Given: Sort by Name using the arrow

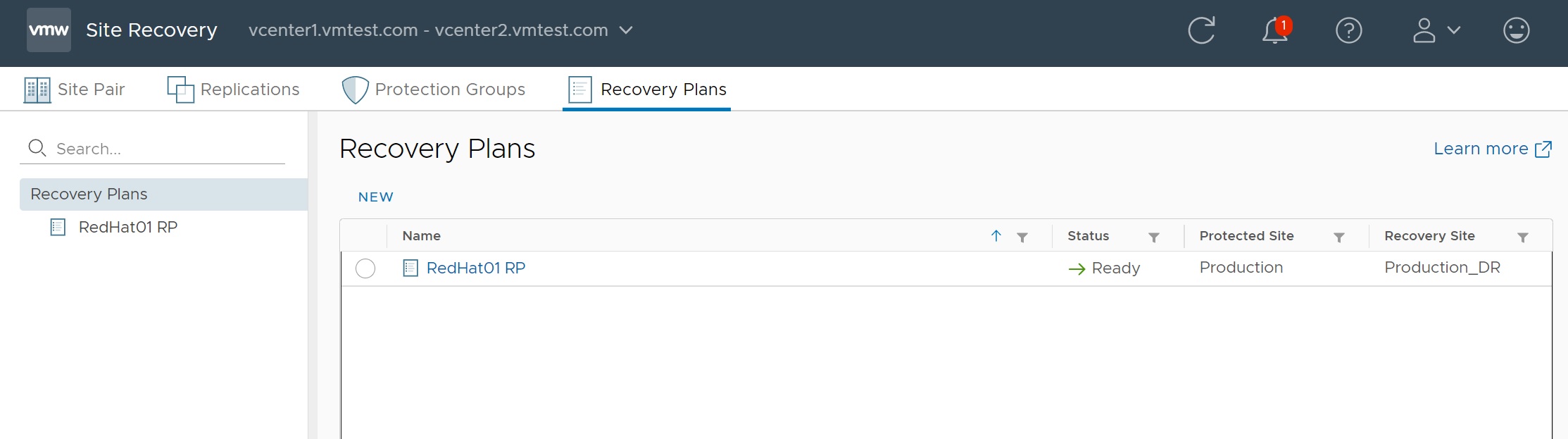Looking at the screenshot, I should pyautogui.click(x=996, y=236).
